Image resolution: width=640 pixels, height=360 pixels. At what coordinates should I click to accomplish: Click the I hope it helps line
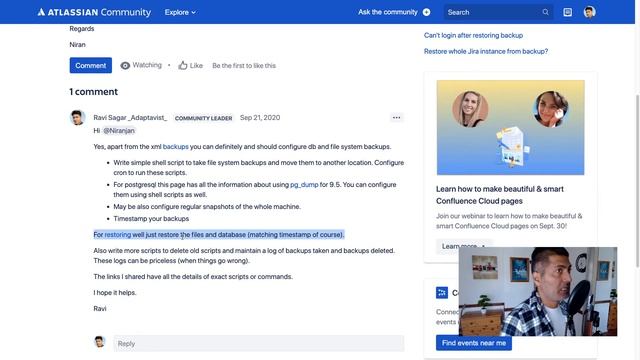[x=115, y=293]
